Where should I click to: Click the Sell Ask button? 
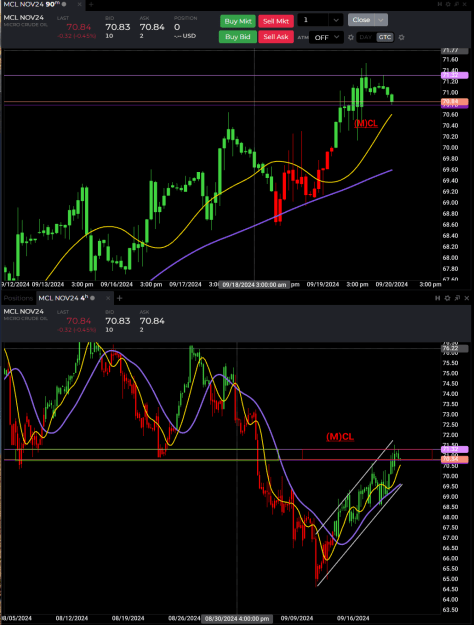(x=276, y=37)
